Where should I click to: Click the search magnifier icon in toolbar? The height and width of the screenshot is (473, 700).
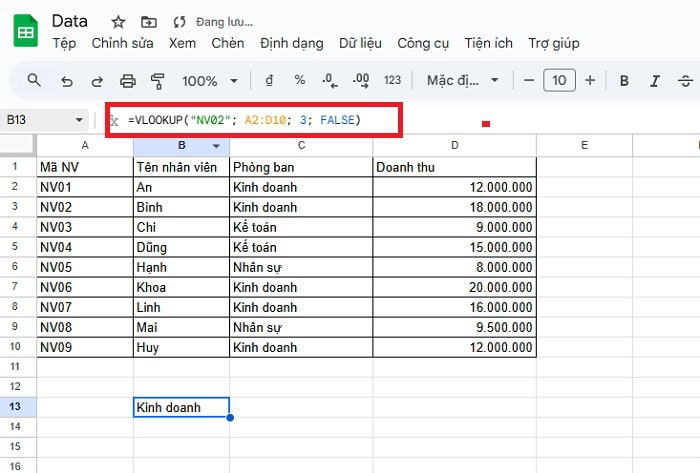34,80
